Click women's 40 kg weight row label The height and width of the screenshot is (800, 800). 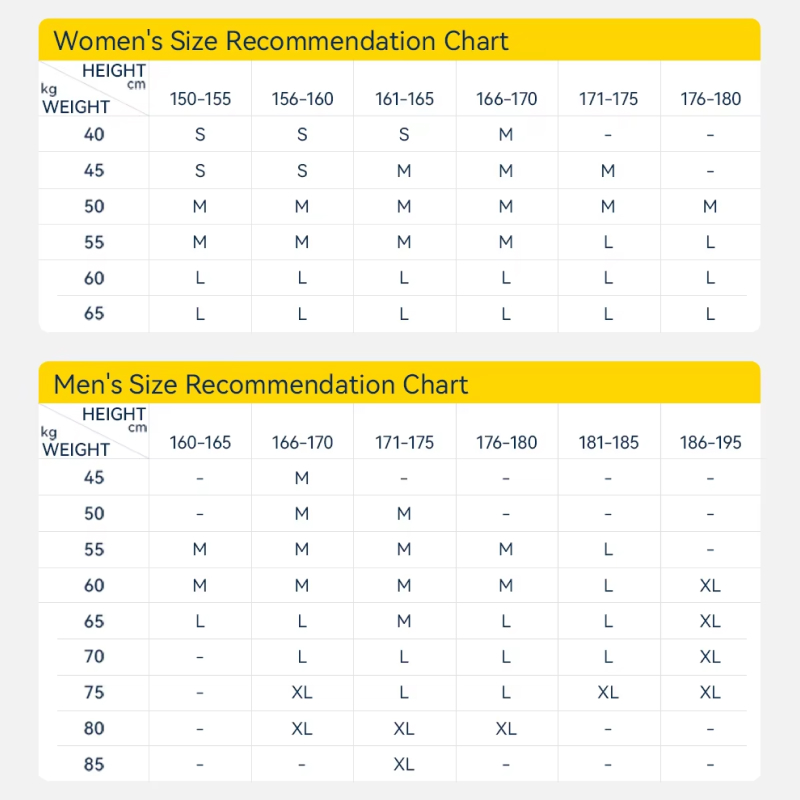[94, 134]
